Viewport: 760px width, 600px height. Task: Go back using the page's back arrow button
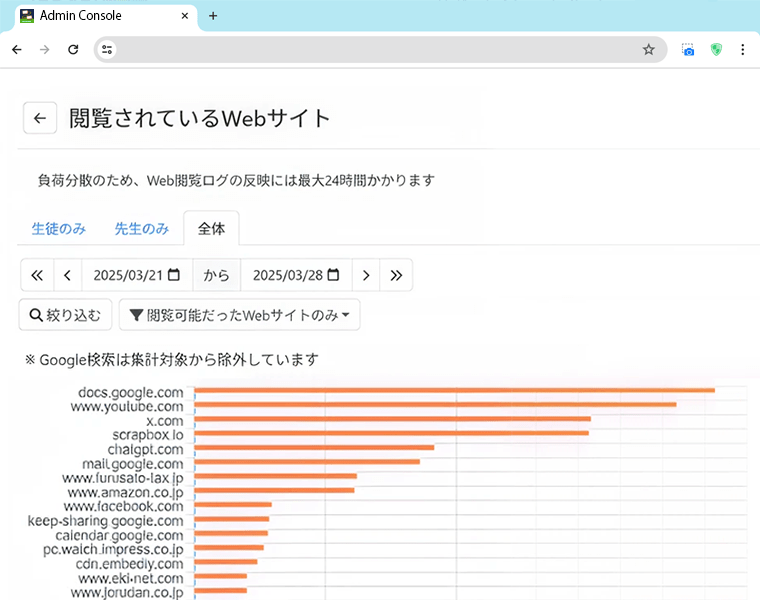point(40,118)
